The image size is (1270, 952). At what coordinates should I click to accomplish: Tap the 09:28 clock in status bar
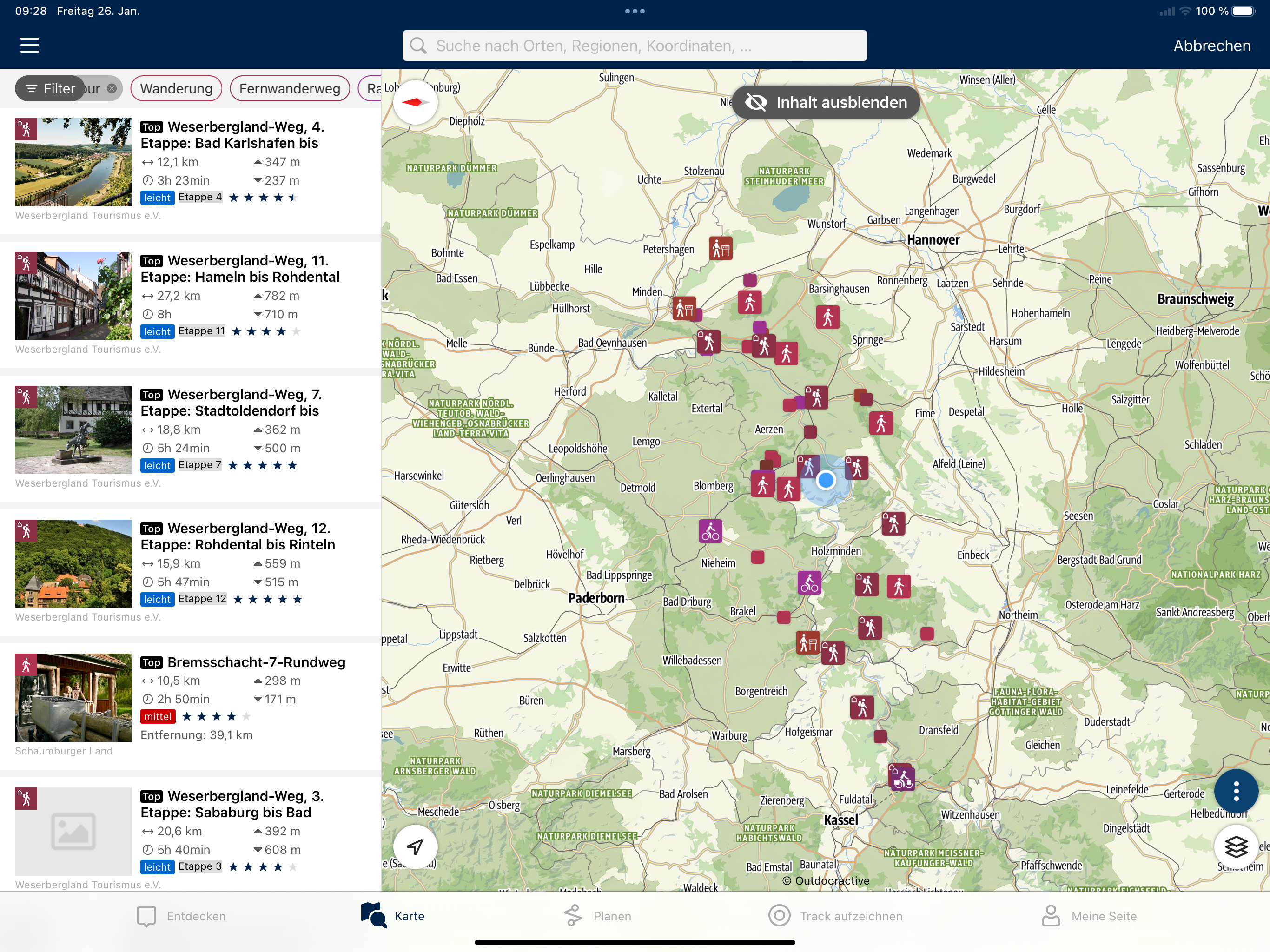click(31, 11)
